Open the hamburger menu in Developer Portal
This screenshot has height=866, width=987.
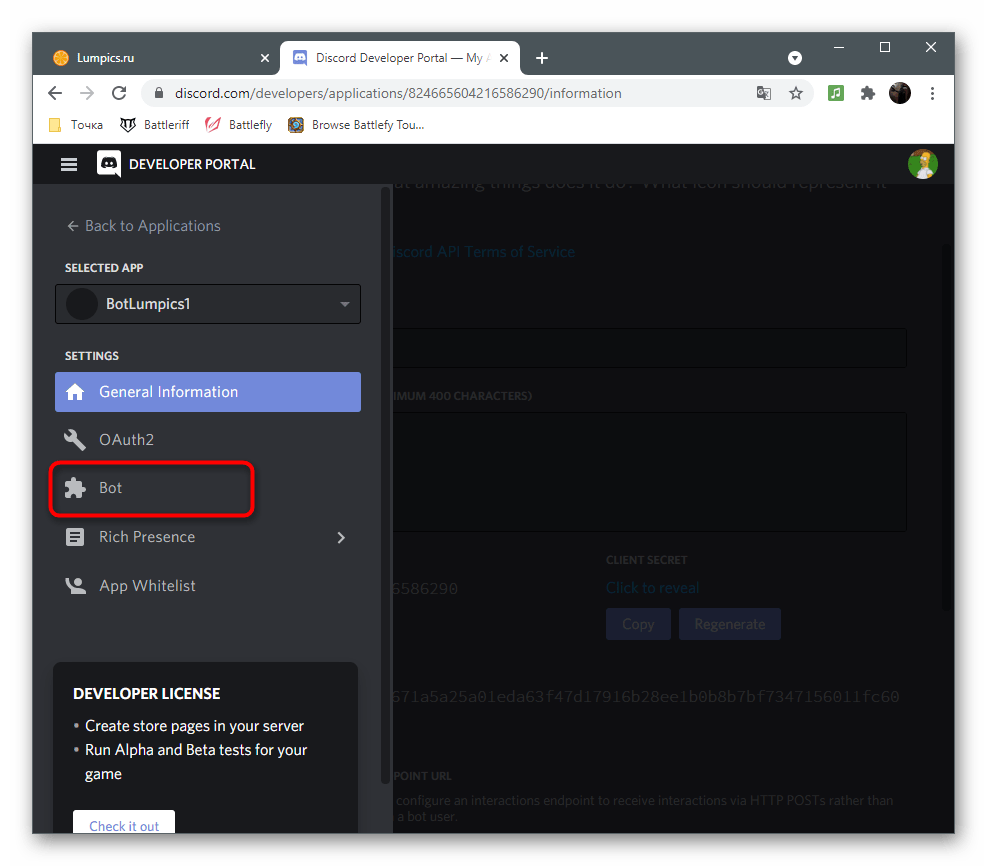click(x=69, y=164)
